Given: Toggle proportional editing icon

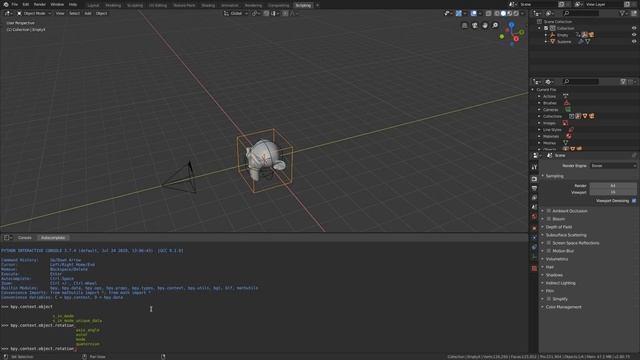Looking at the screenshot, I should 285,13.
